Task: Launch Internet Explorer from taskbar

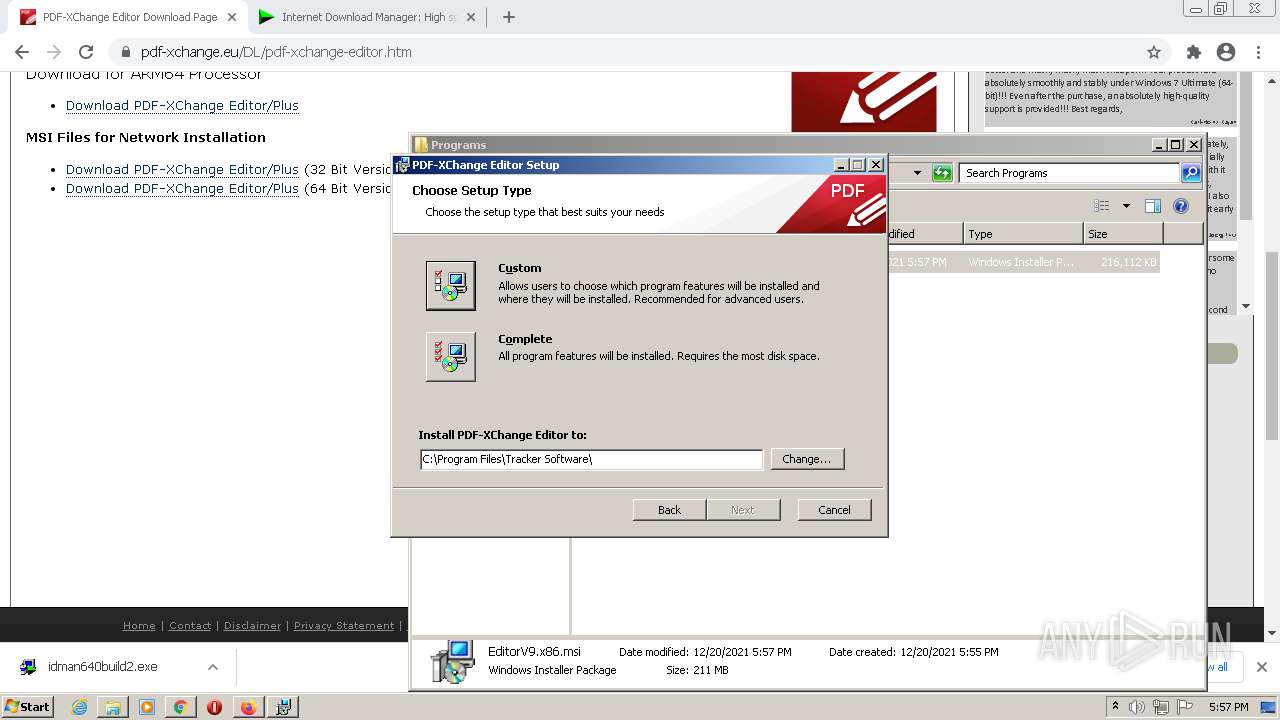Action: click(x=79, y=707)
